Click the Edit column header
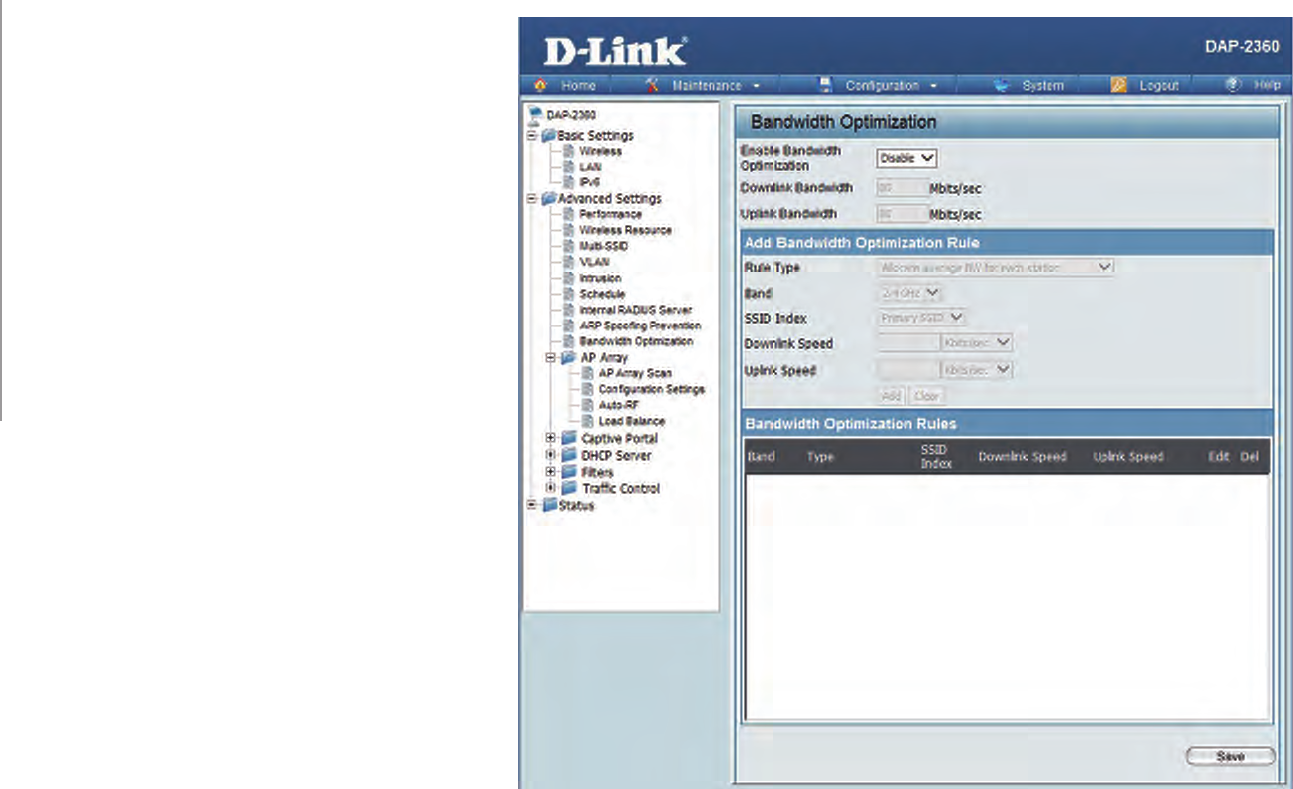 pos(1218,457)
